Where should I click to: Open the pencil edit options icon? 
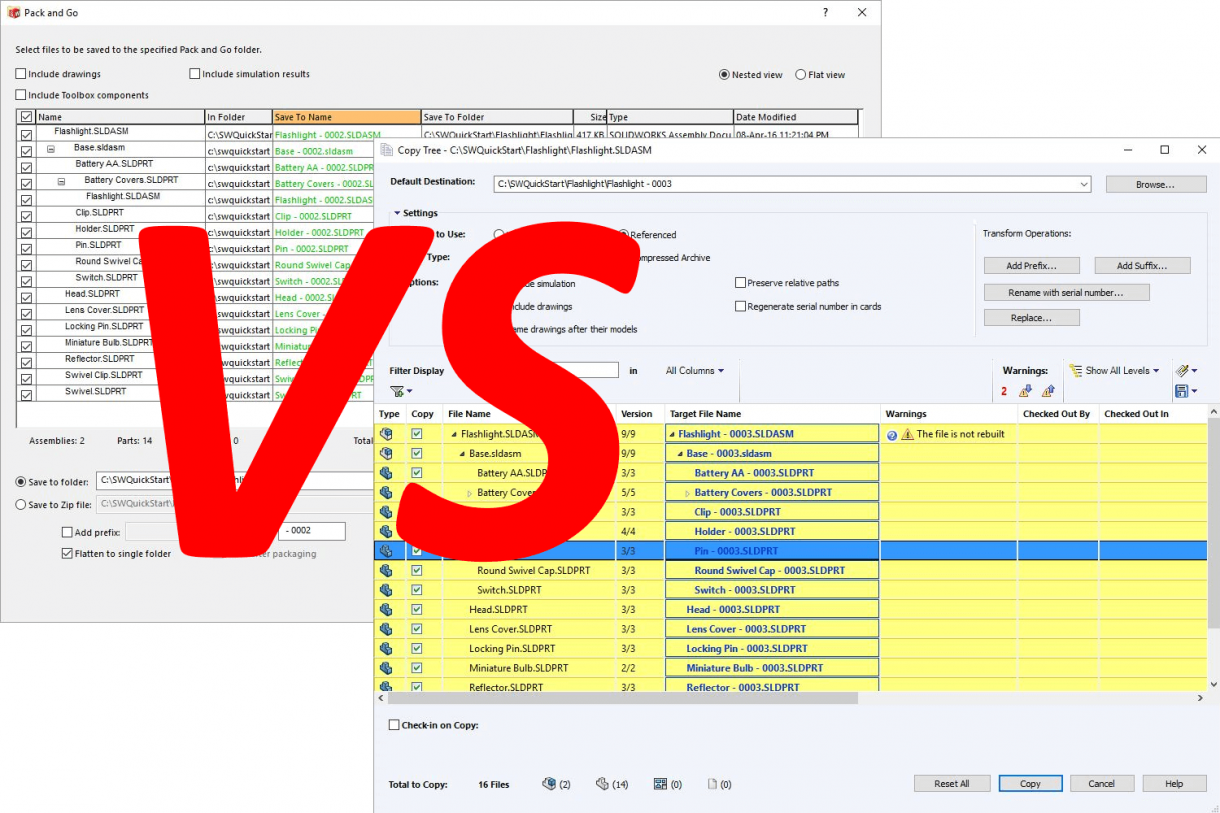pyautogui.click(x=1182, y=370)
